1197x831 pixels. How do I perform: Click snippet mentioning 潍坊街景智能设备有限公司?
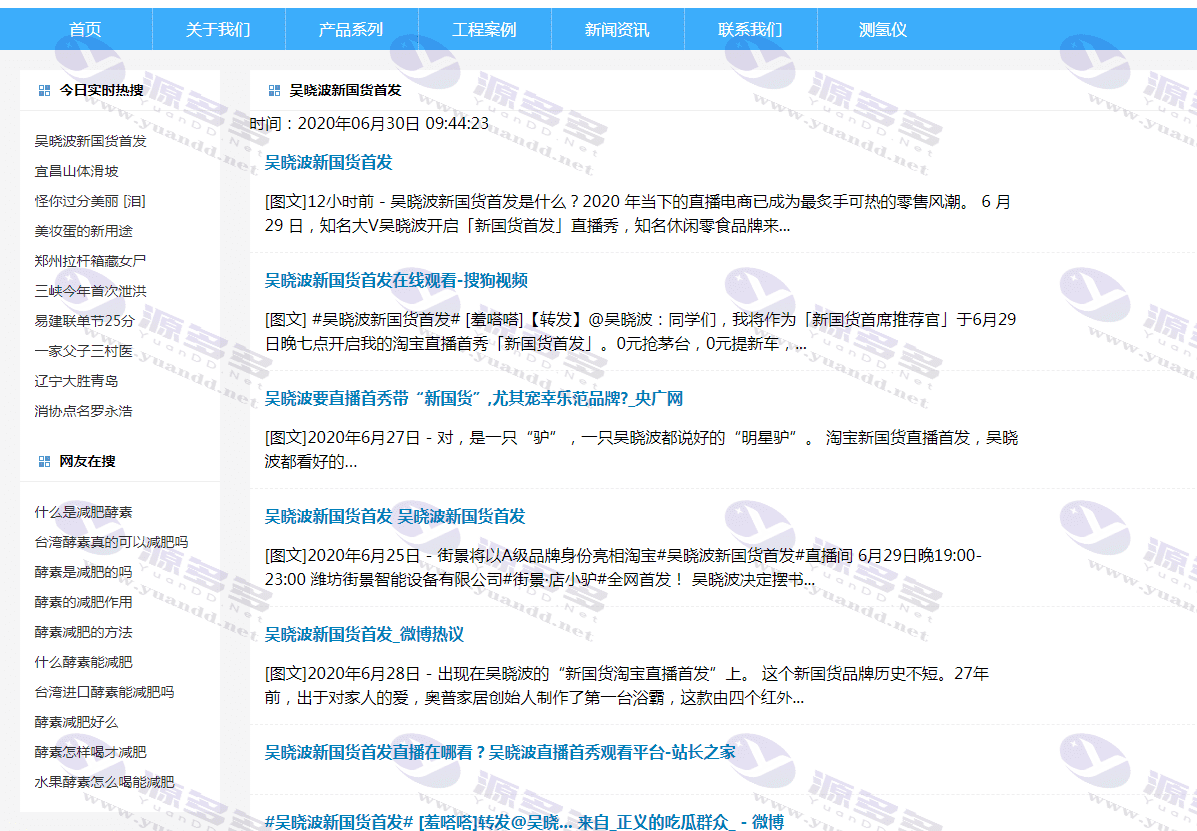(623, 568)
